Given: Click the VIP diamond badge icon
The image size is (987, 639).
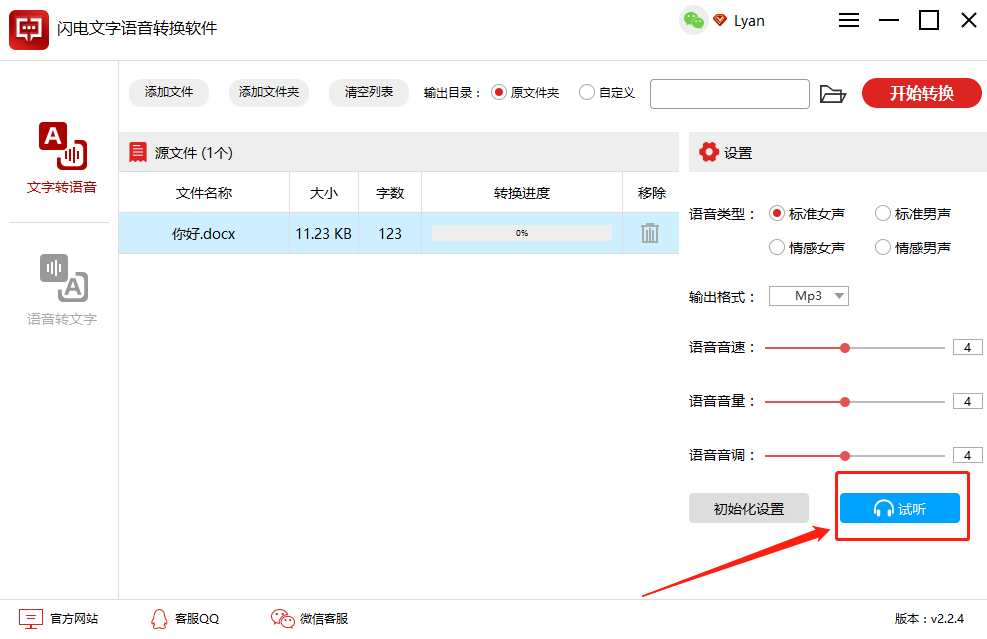Looking at the screenshot, I should pyautogui.click(x=720, y=20).
